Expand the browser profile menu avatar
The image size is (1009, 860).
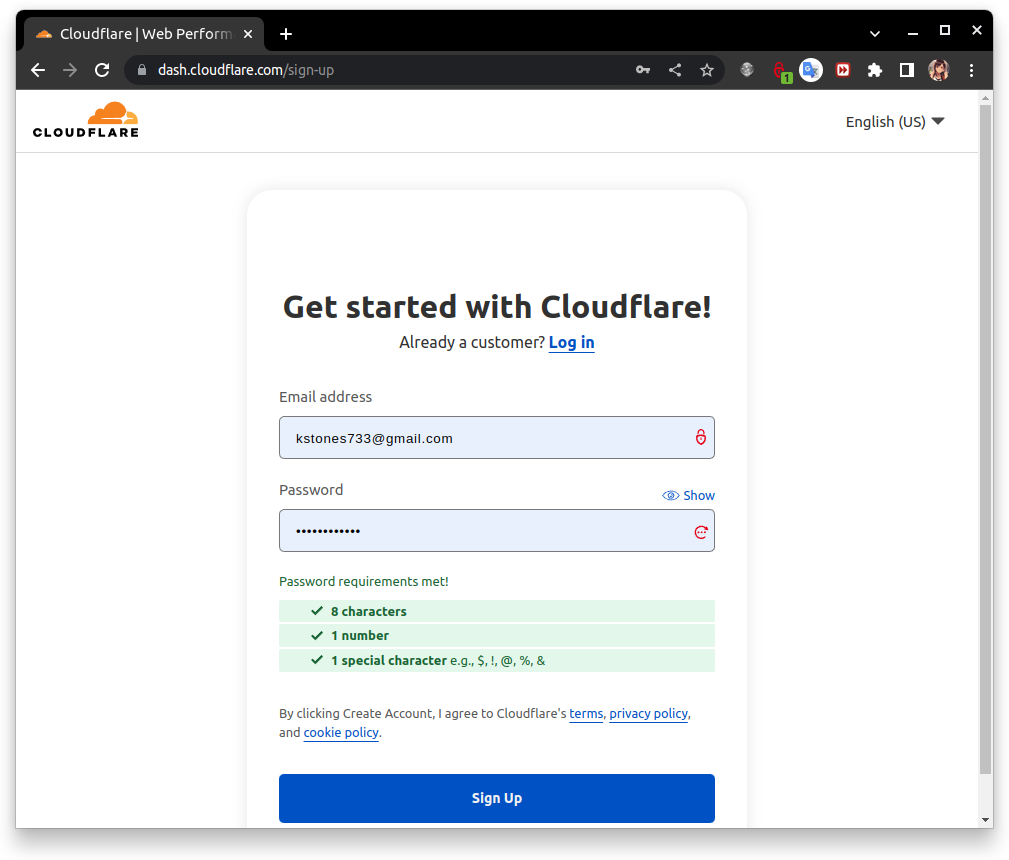point(938,70)
